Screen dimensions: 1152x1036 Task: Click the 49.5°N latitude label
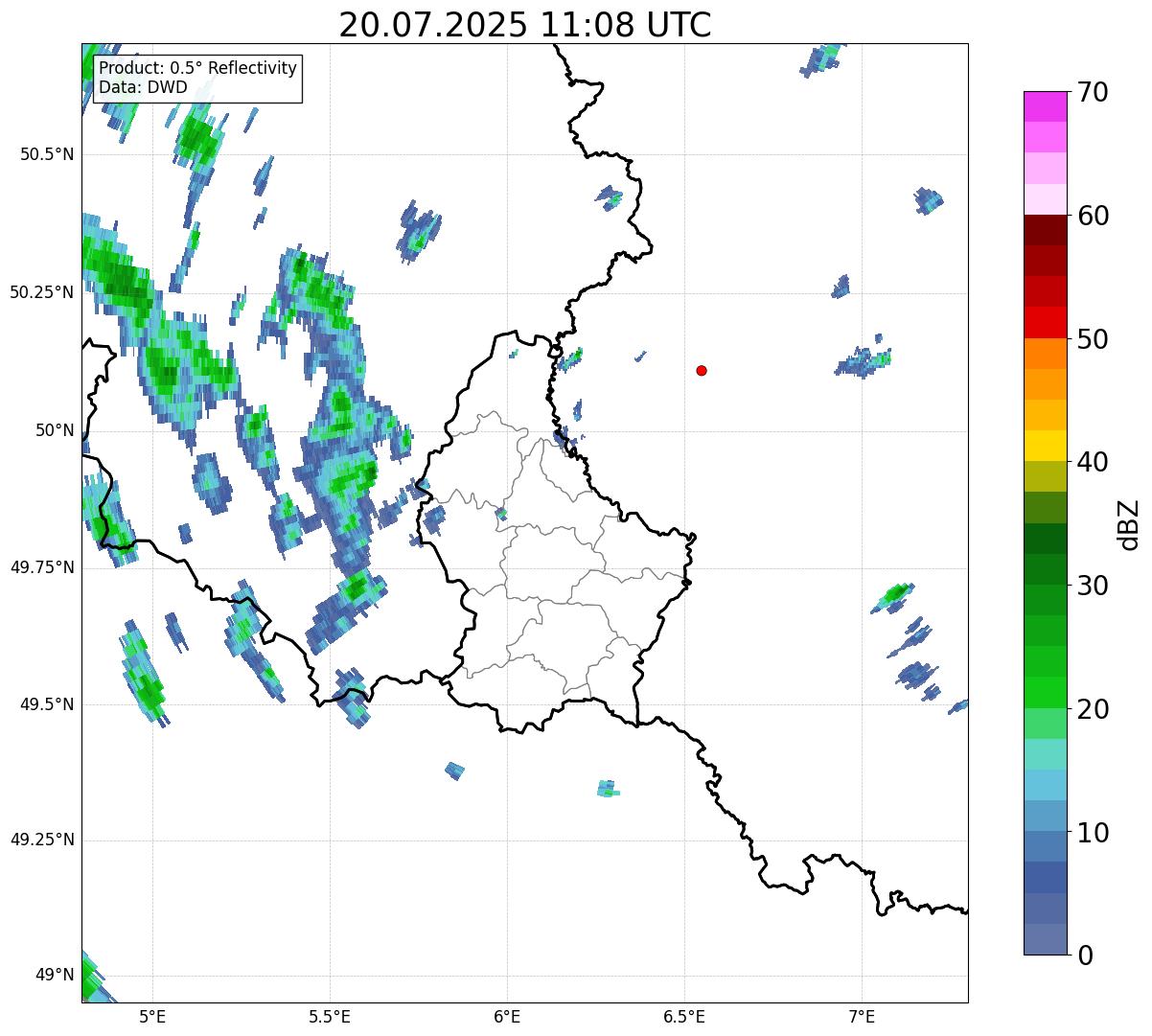pyautogui.click(x=46, y=704)
